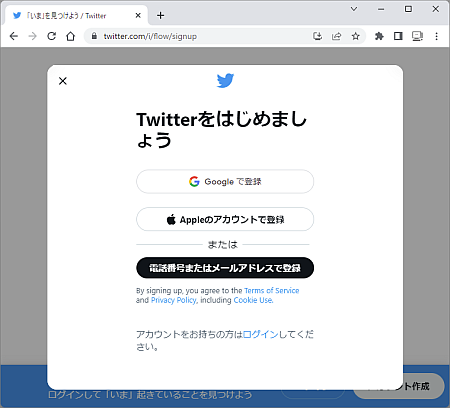Close the Twitter browser tab
Image resolution: width=450 pixels, height=408 pixels.
(x=138, y=15)
